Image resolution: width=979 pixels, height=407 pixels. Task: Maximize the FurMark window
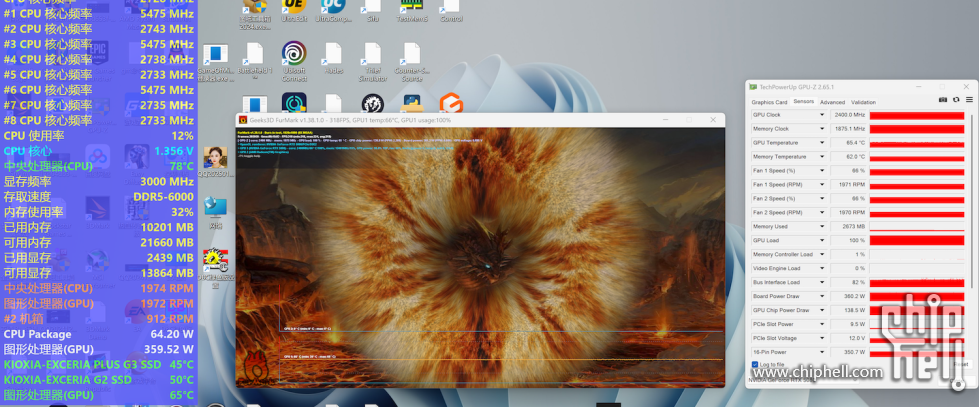click(689, 120)
